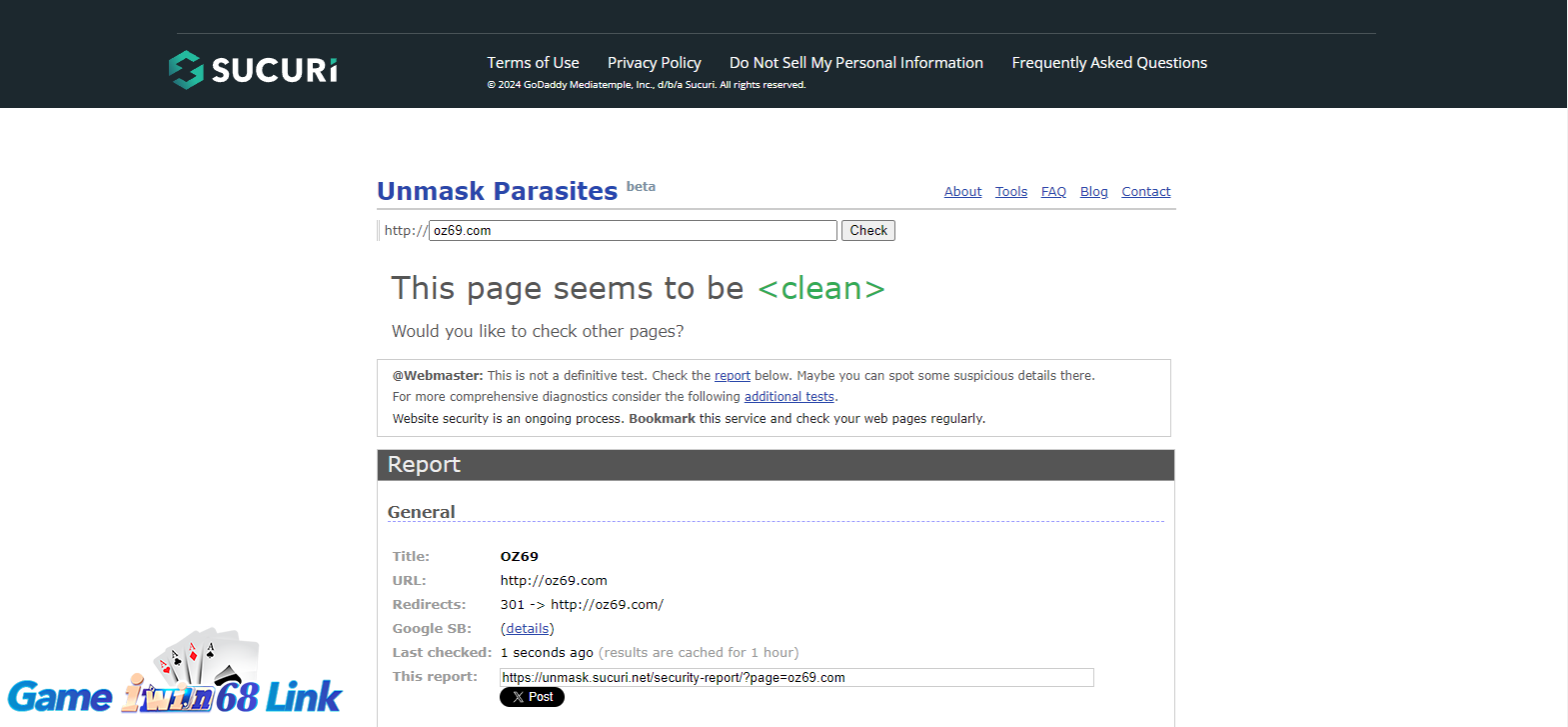Screen dimensions: 1568x727
Task: Click the X Post share button
Action: pos(532,697)
